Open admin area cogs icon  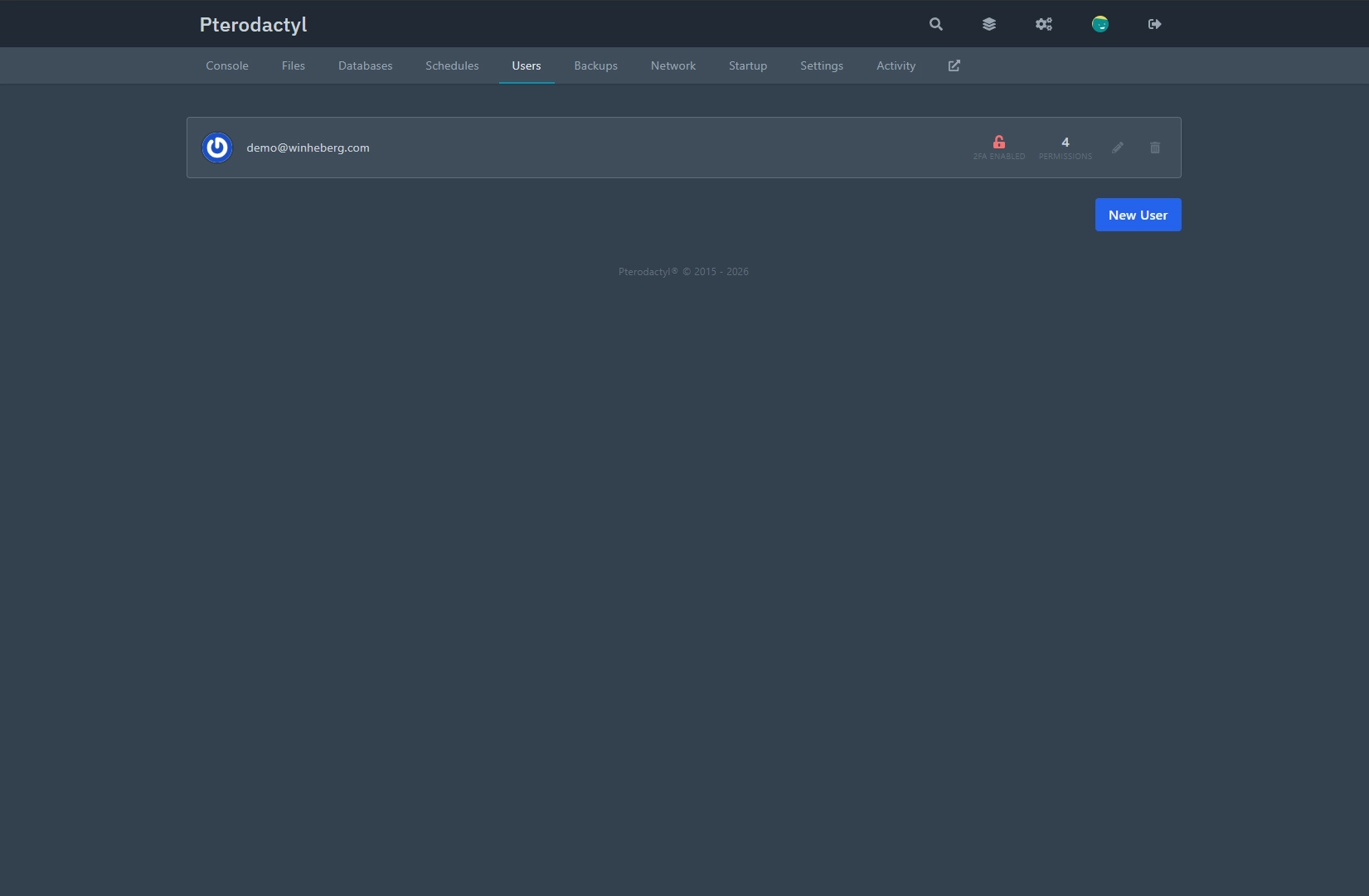pyautogui.click(x=1044, y=24)
